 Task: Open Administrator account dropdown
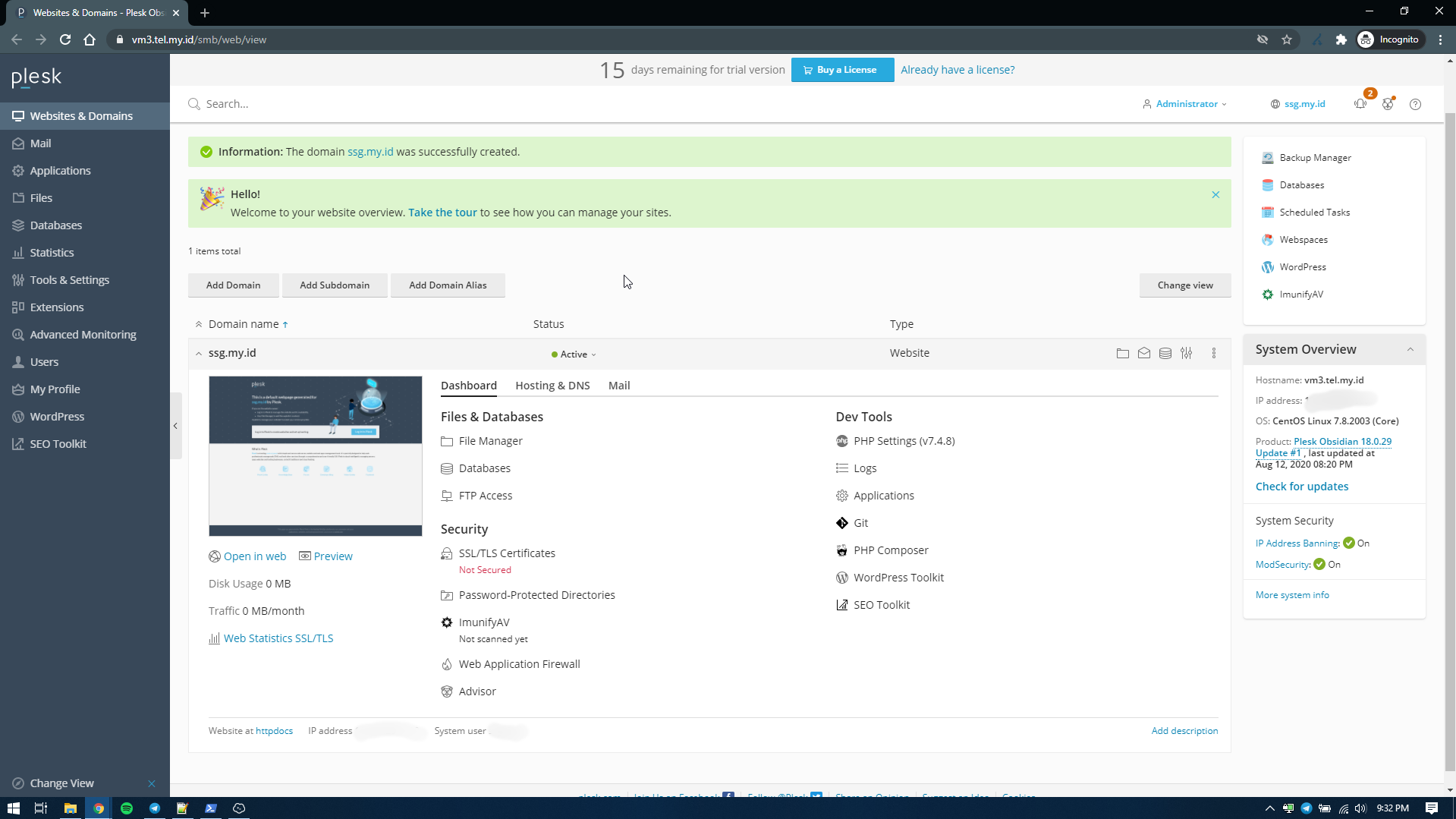(1184, 104)
